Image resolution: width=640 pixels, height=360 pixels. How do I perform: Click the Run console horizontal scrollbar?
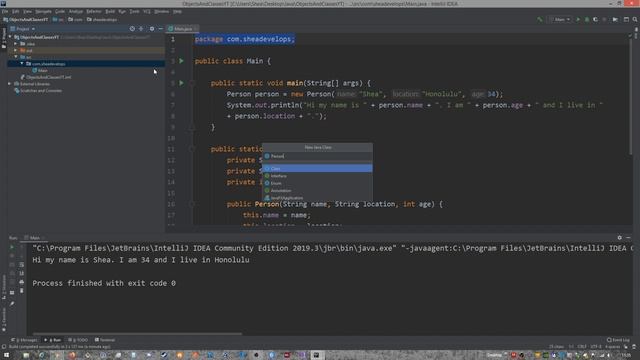point(137,334)
